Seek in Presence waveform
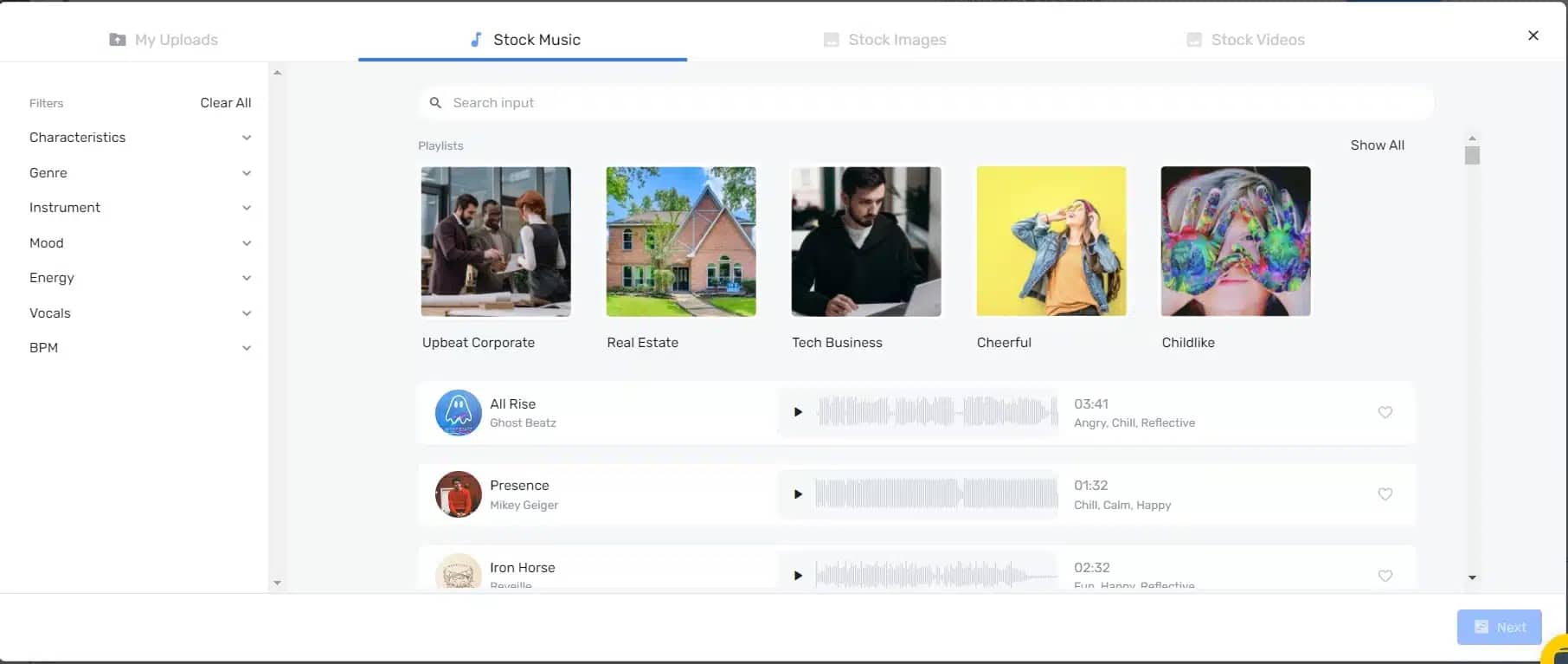1568x664 pixels. (x=937, y=493)
